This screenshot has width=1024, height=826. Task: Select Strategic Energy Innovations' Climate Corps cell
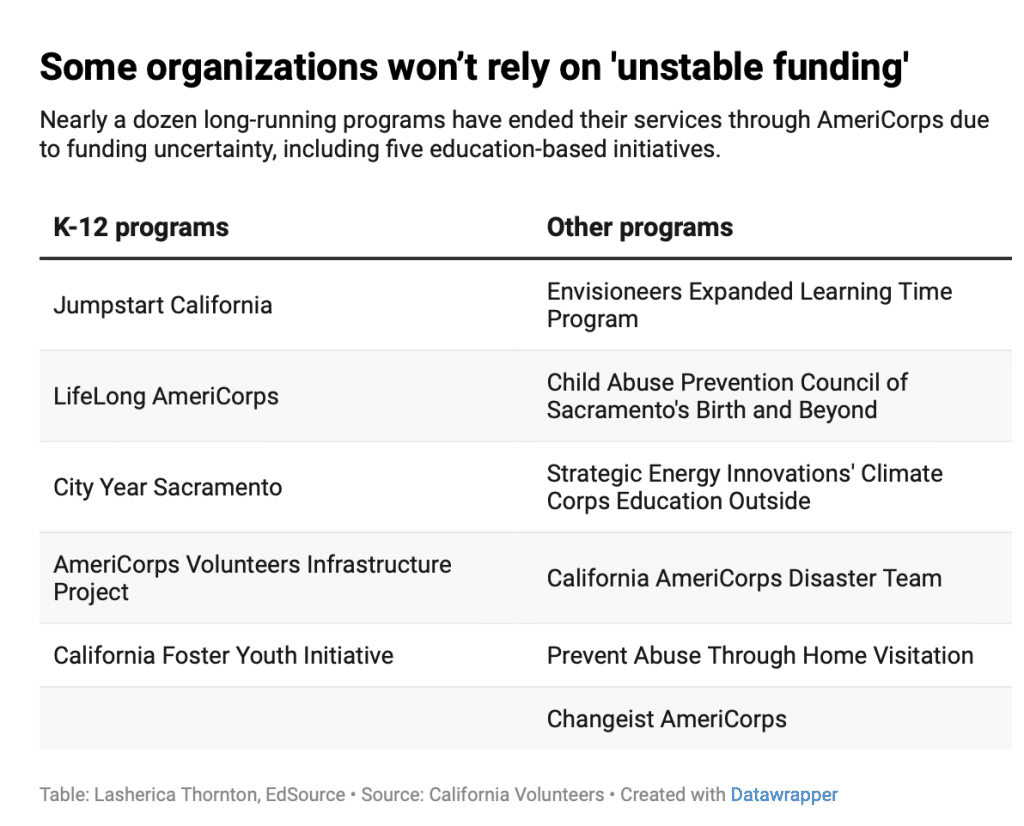[x=744, y=487]
